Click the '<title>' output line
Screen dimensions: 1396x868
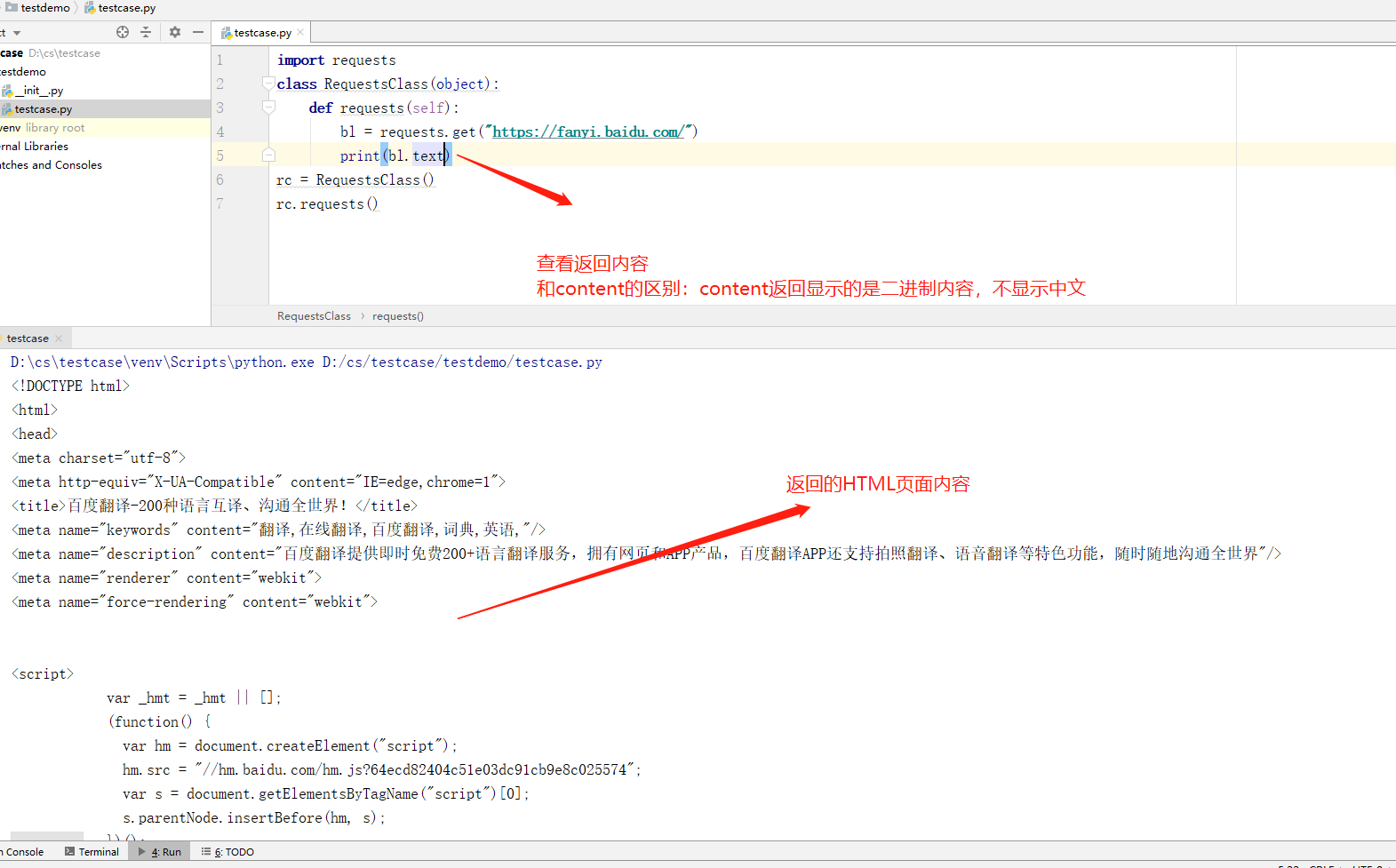(214, 506)
